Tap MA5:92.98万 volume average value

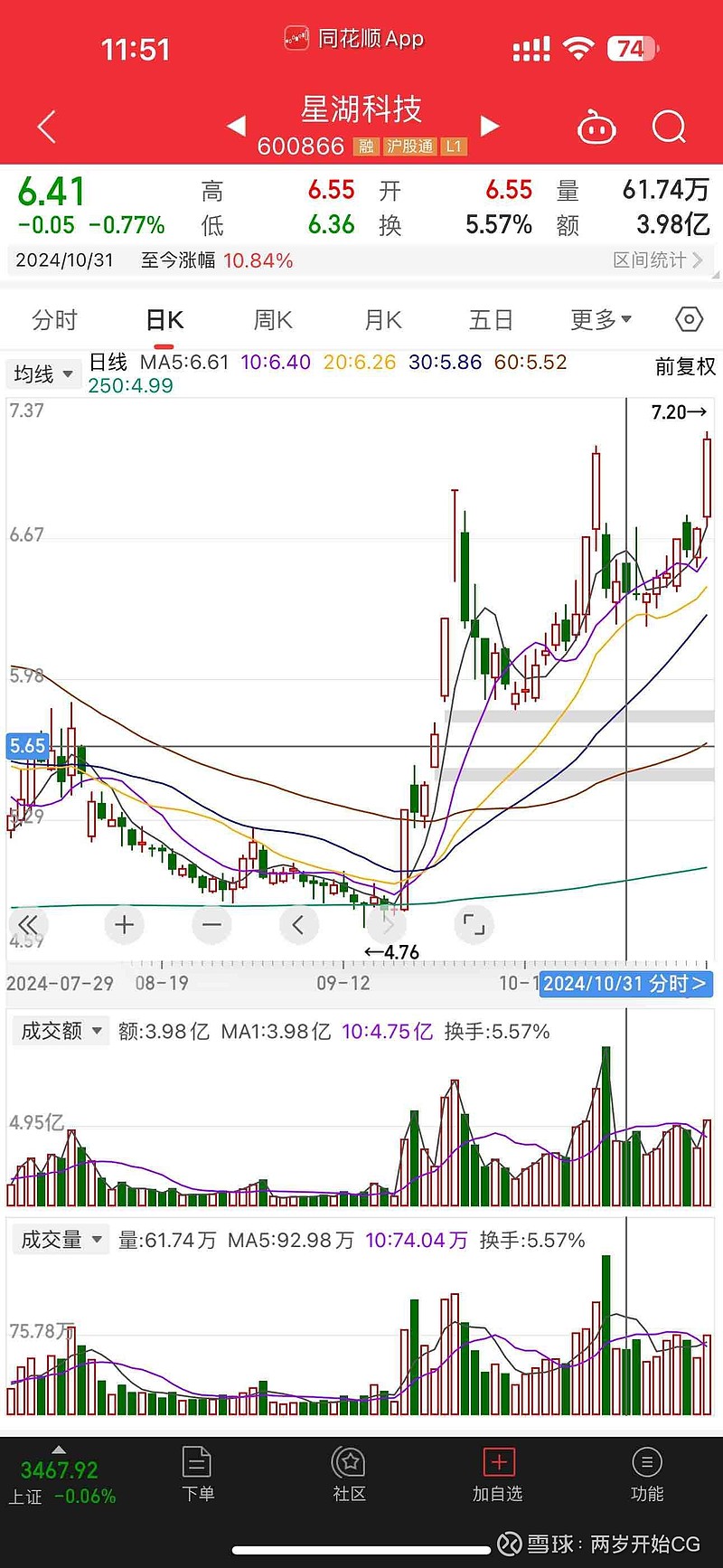click(x=291, y=1241)
